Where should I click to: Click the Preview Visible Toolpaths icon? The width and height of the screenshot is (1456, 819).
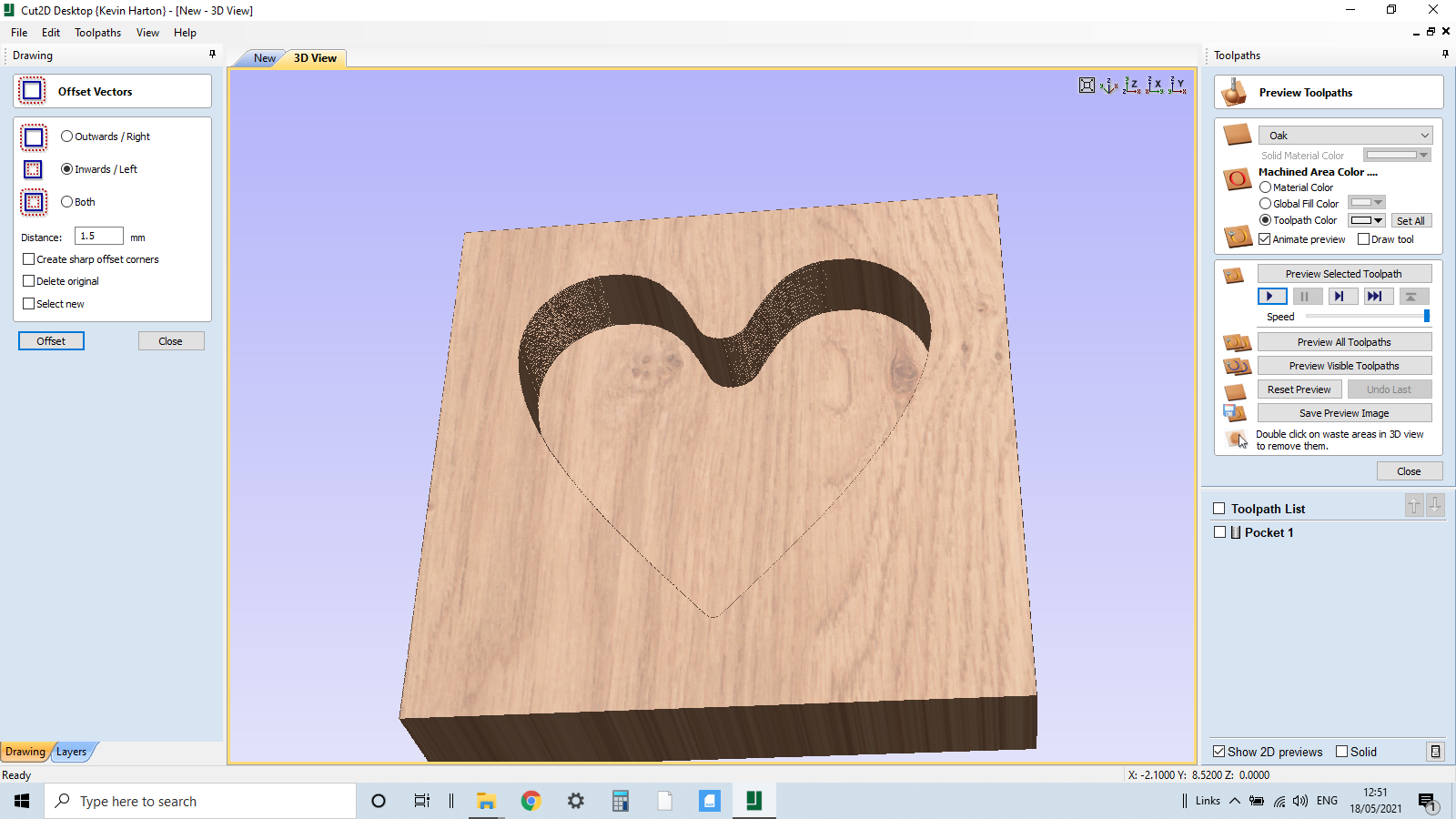point(1237,367)
